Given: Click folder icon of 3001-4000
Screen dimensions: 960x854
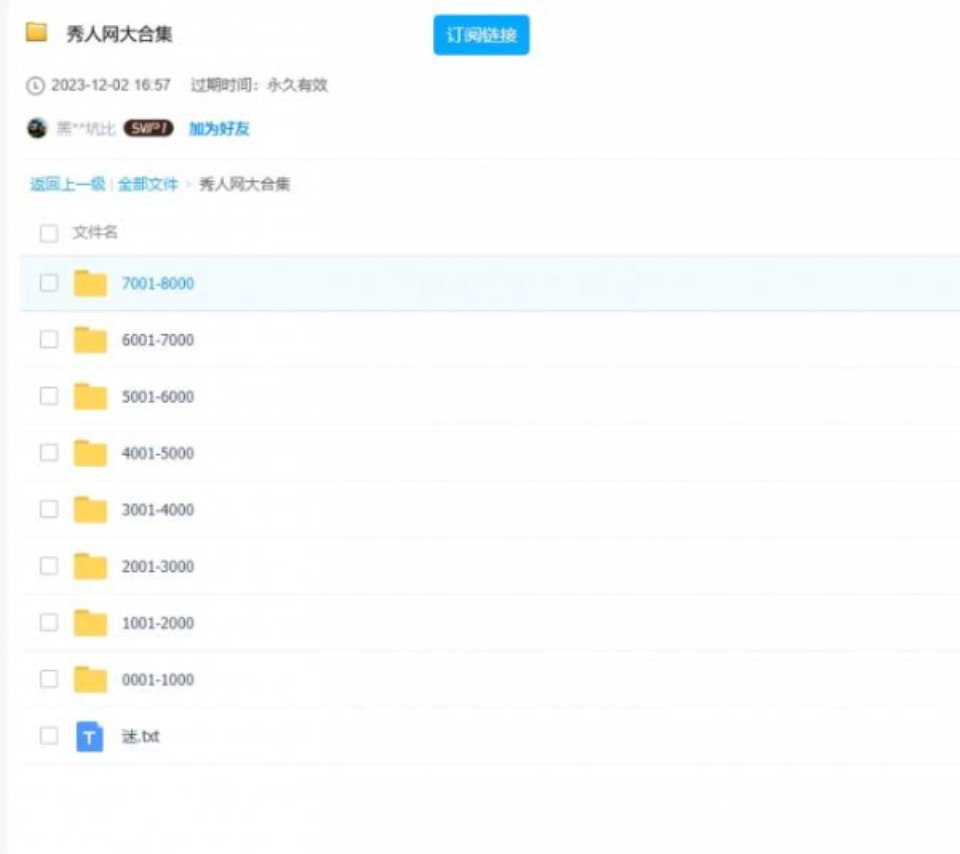Looking at the screenshot, I should tap(90, 509).
